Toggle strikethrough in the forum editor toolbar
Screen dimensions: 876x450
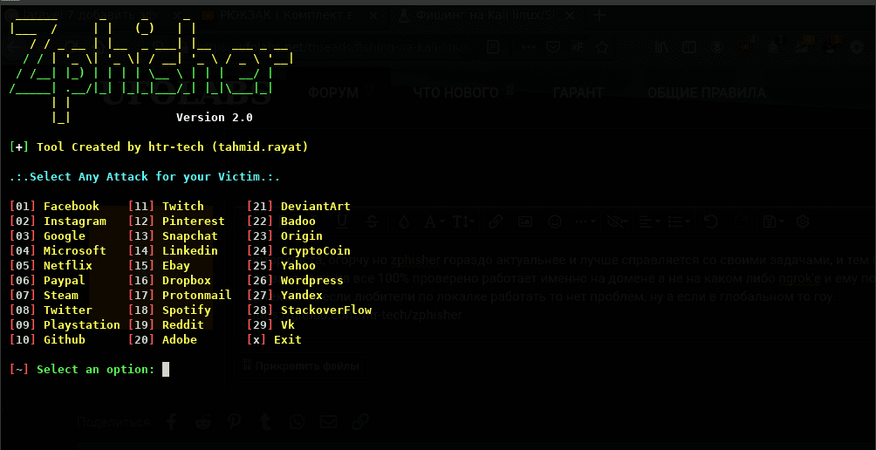pyautogui.click(x=372, y=221)
